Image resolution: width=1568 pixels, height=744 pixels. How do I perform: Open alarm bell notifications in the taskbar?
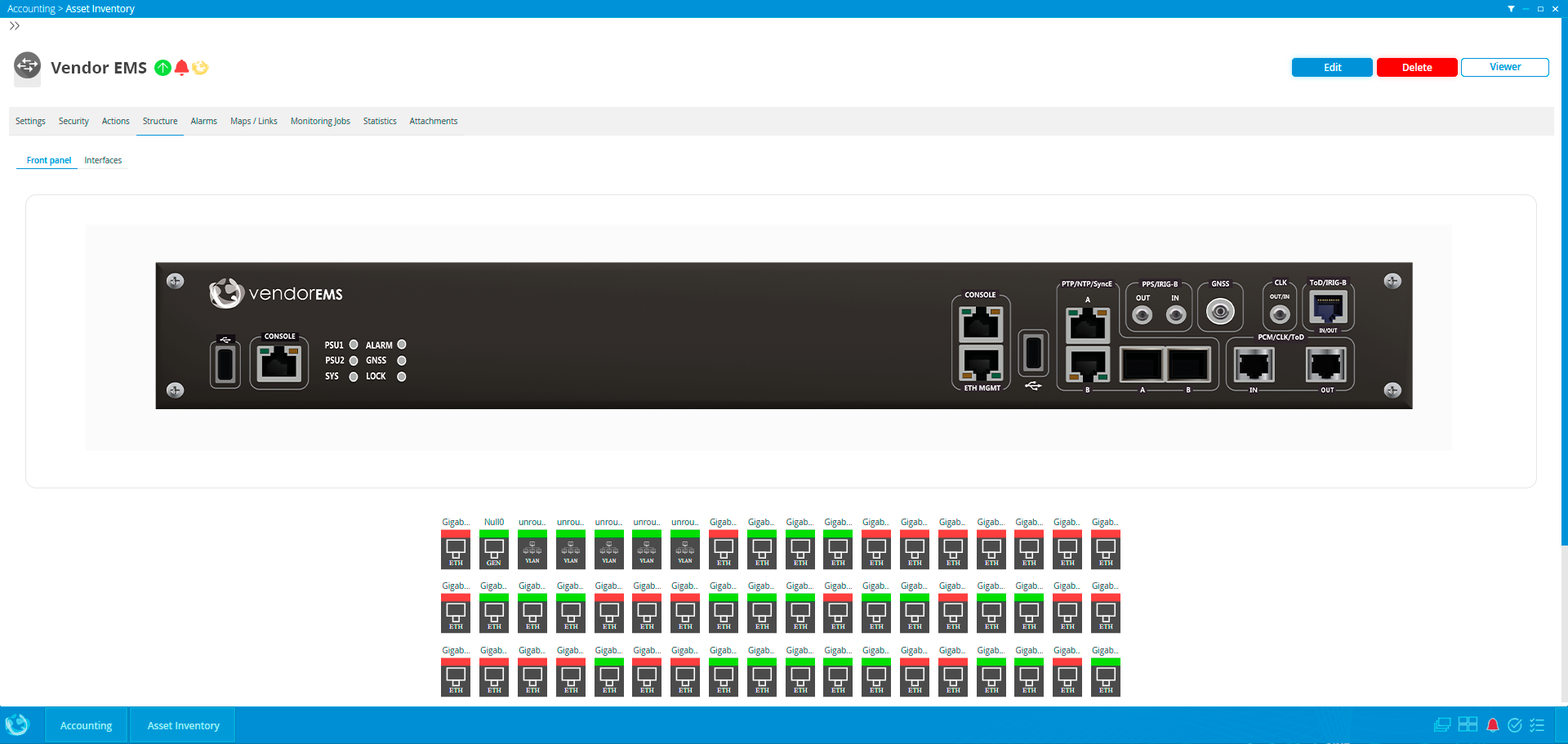(1493, 725)
